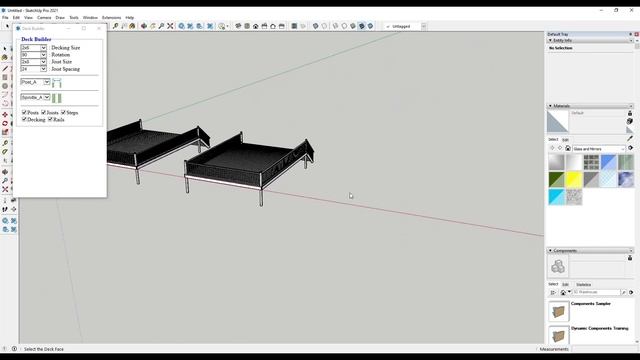Open the Rotation dropdown
Screen dimensions: 640x360
tap(33, 55)
